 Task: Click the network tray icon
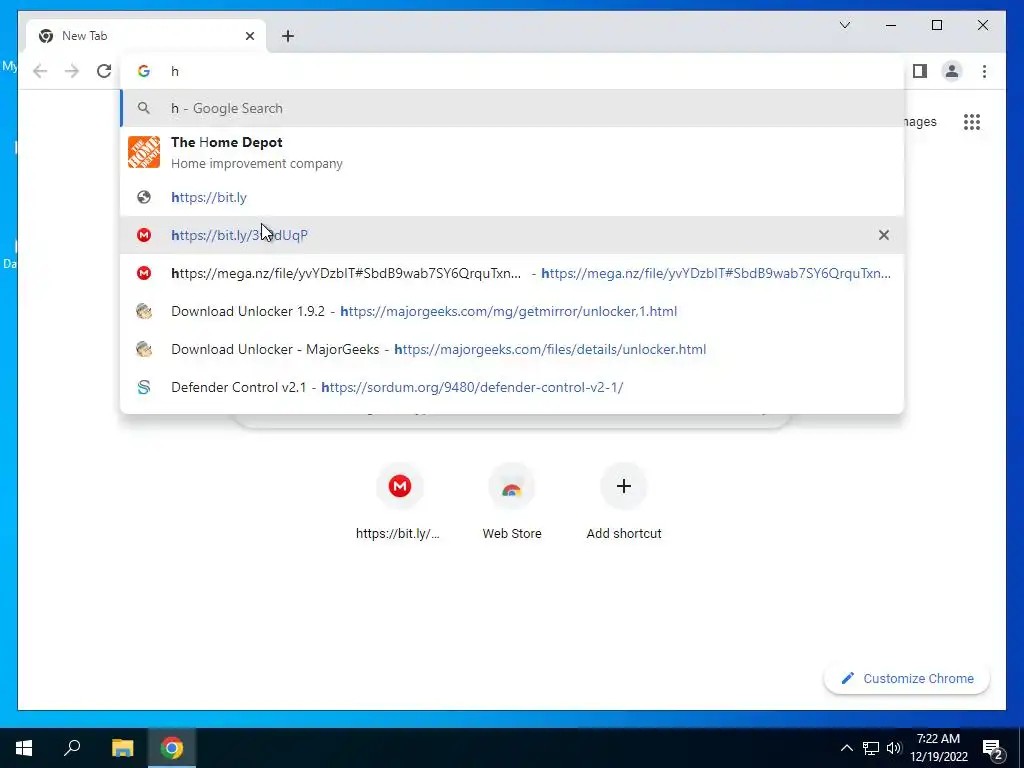(871, 748)
